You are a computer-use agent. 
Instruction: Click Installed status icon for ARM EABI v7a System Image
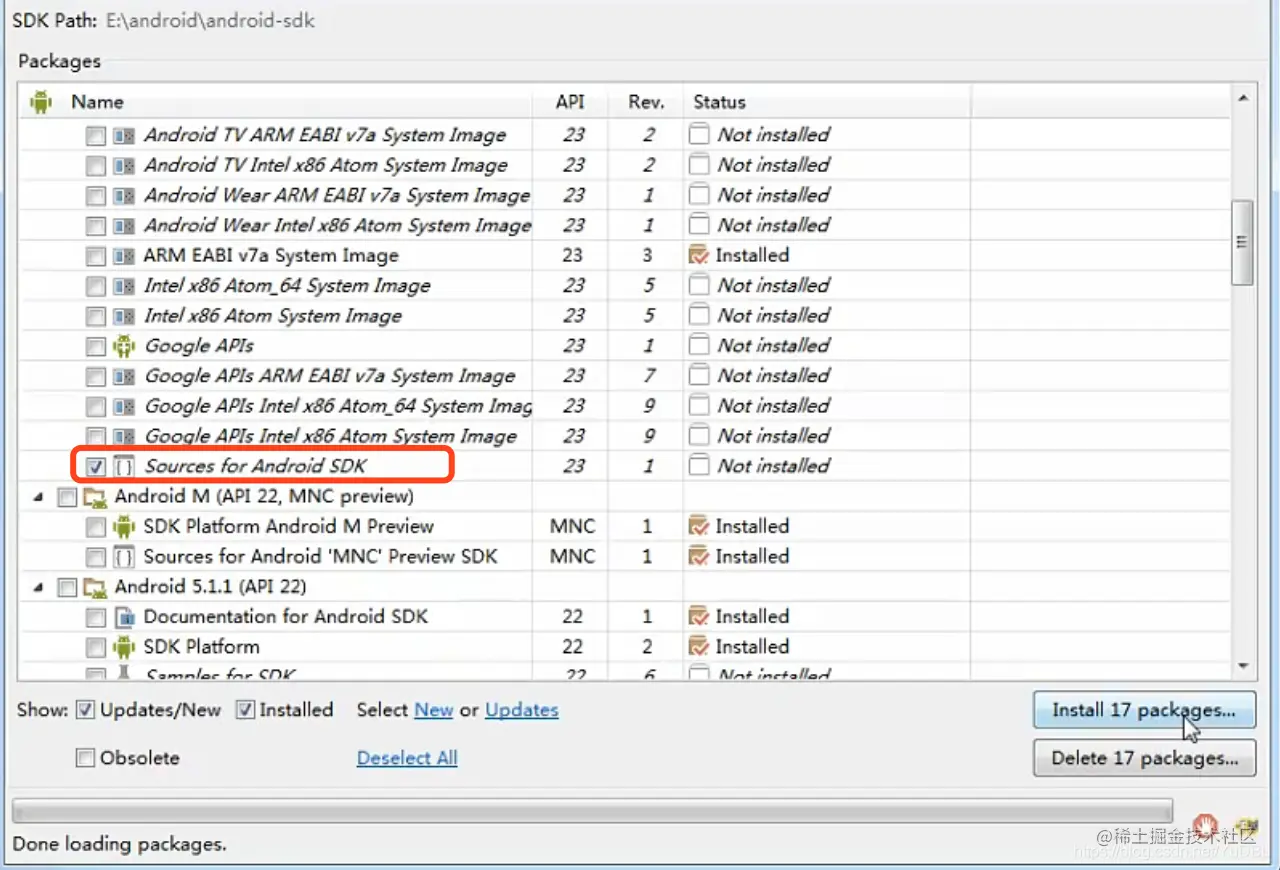[x=699, y=255]
